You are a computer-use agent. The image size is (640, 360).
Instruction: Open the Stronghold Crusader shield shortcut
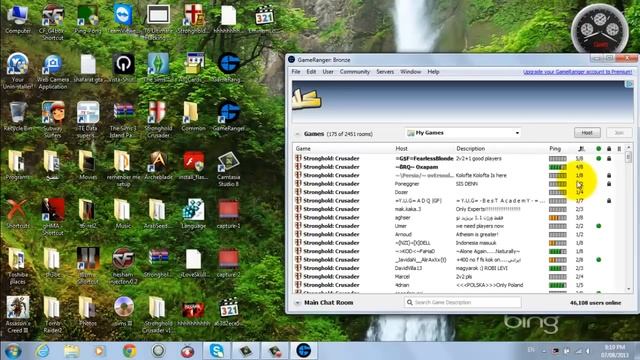click(x=158, y=120)
